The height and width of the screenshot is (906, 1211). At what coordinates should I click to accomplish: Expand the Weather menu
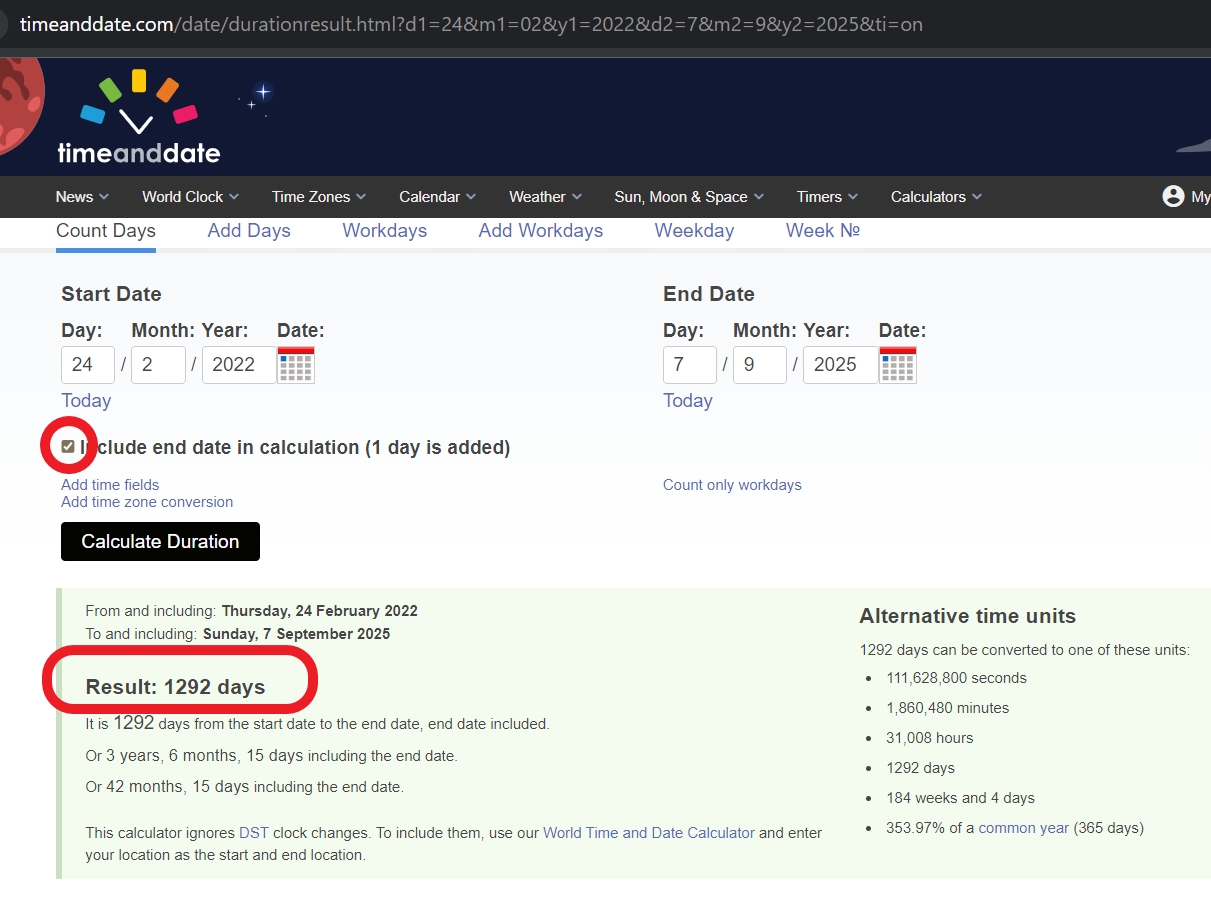click(545, 197)
